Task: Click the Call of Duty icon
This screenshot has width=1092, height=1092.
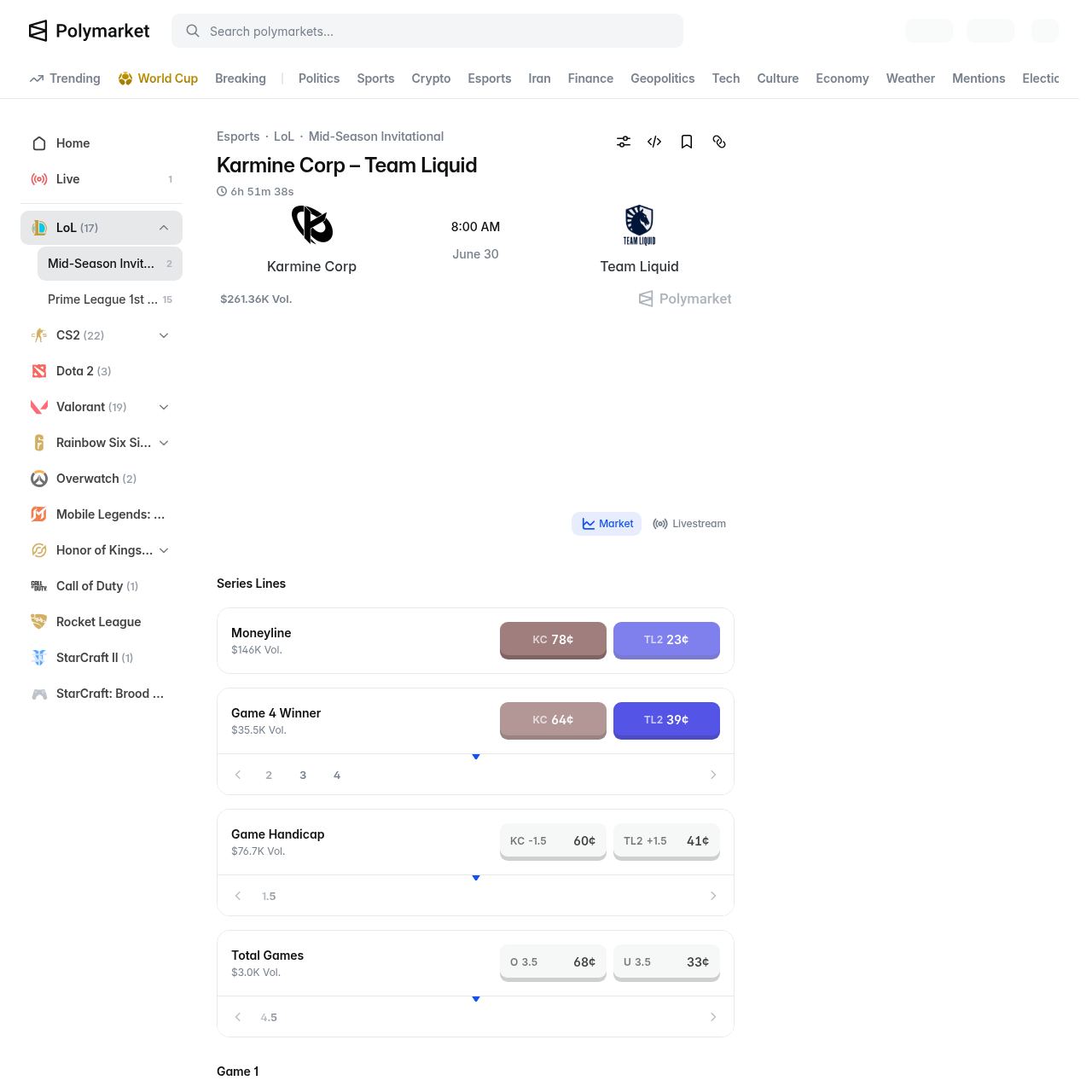Action: [x=39, y=586]
